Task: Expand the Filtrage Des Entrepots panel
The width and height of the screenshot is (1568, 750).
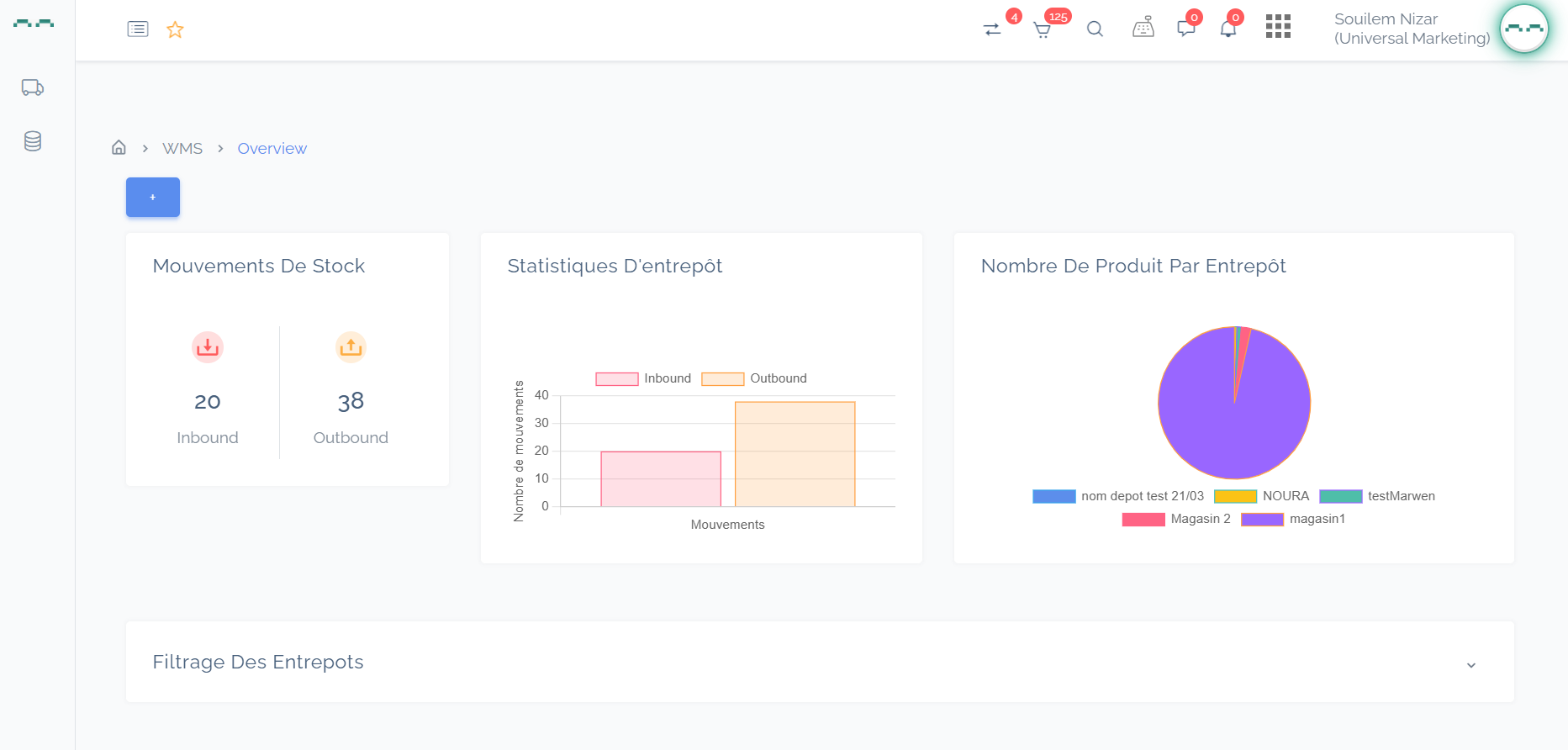Action: (x=1471, y=665)
